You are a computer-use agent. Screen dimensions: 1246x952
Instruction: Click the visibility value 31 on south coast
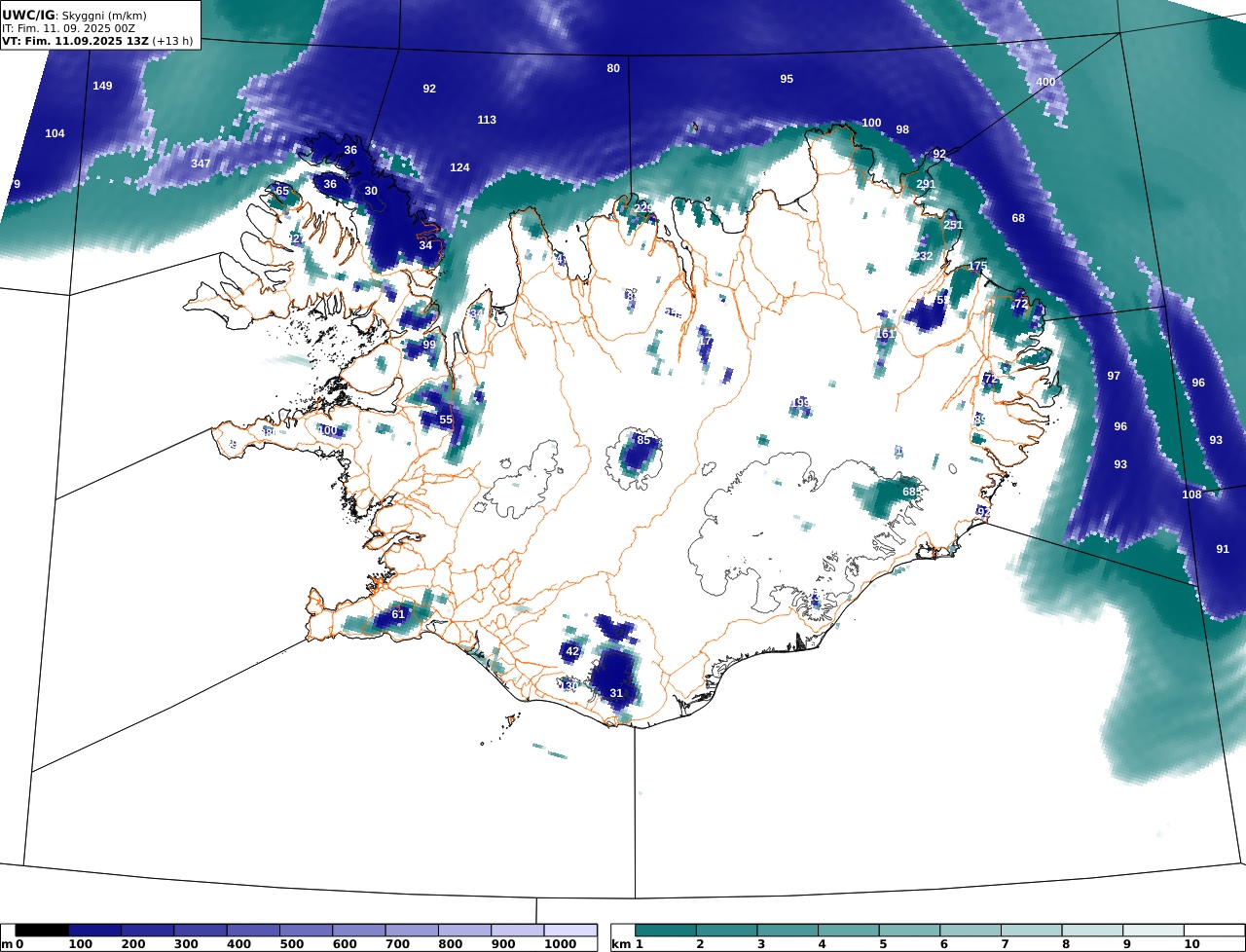(x=616, y=693)
